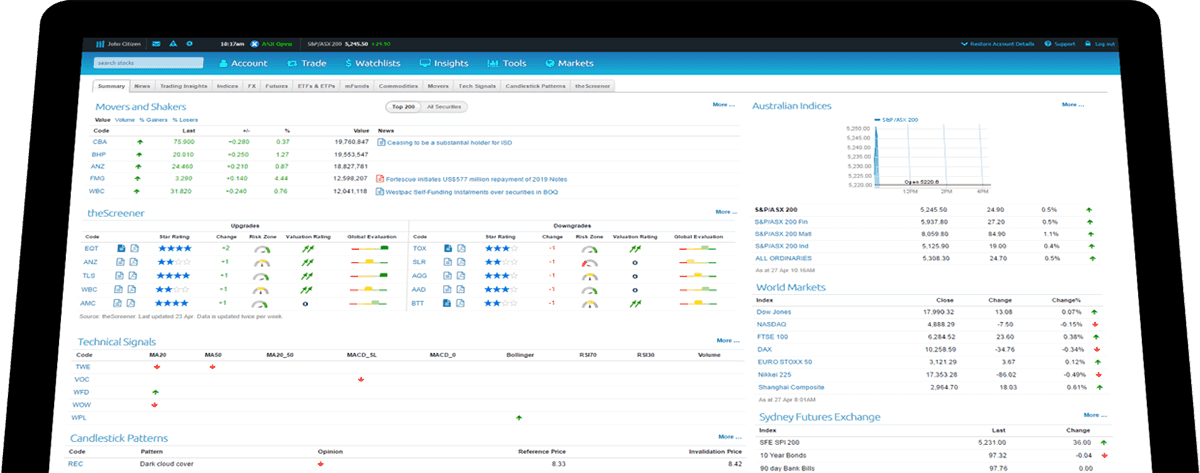Click More link in Movers and Shakers
This screenshot has height=473, width=1200.
tap(724, 104)
